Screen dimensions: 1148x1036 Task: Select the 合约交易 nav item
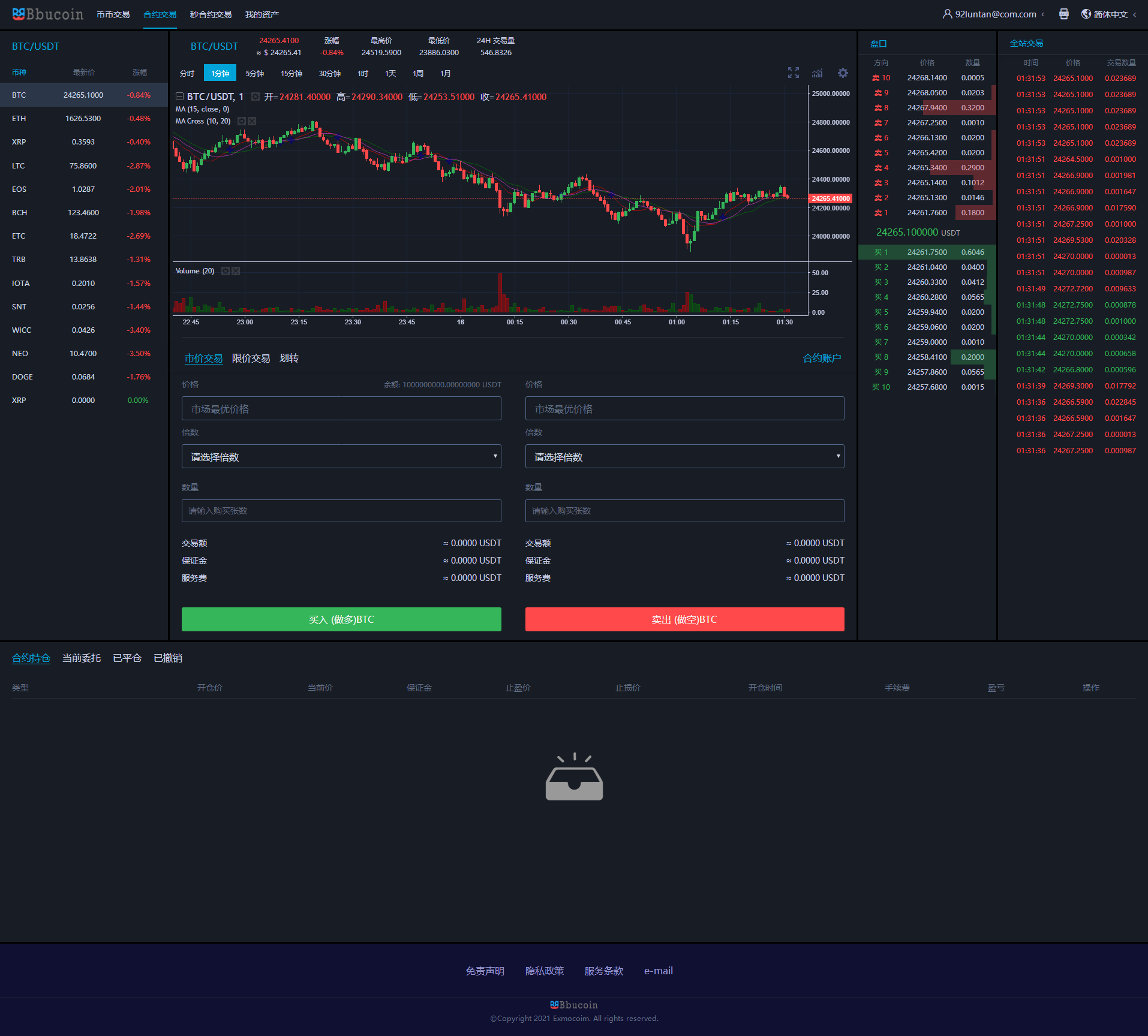160,14
